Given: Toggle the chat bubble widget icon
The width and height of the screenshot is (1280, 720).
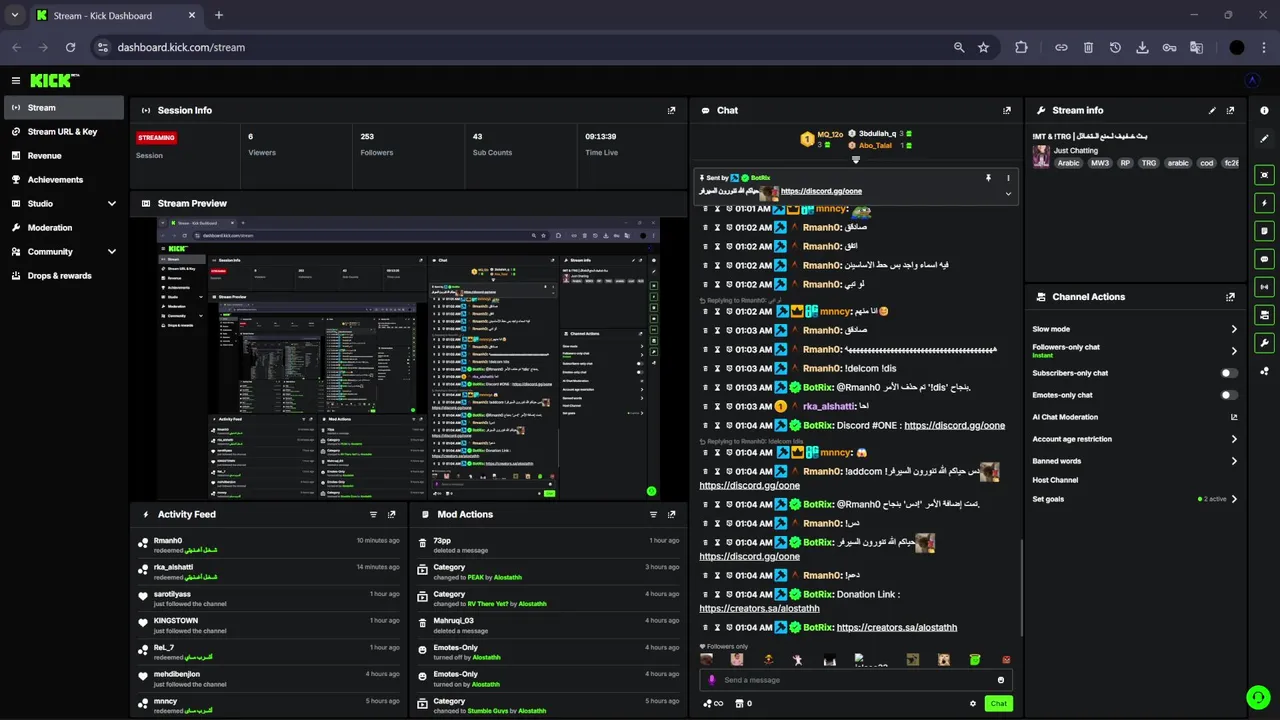Looking at the screenshot, I should pos(1264,259).
